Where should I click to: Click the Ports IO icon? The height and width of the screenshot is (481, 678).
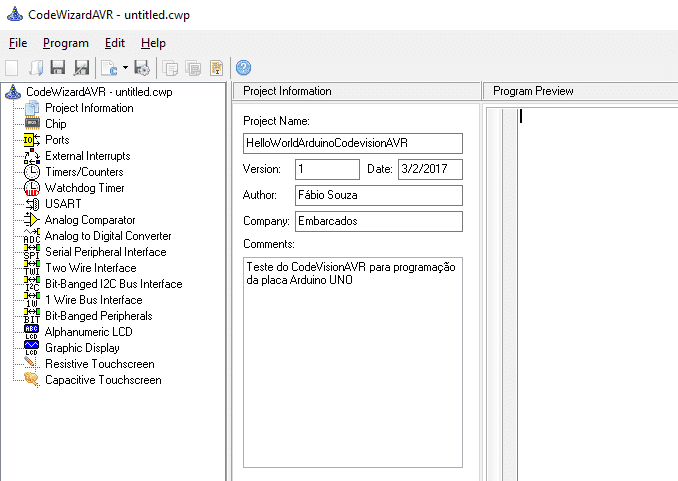click(x=32, y=140)
